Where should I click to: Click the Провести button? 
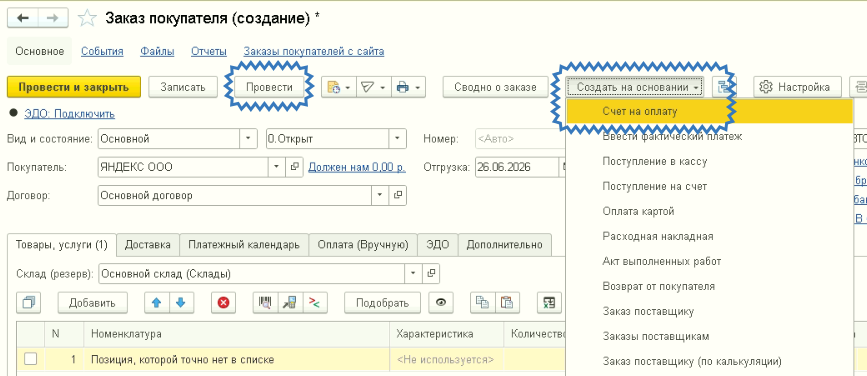269,87
